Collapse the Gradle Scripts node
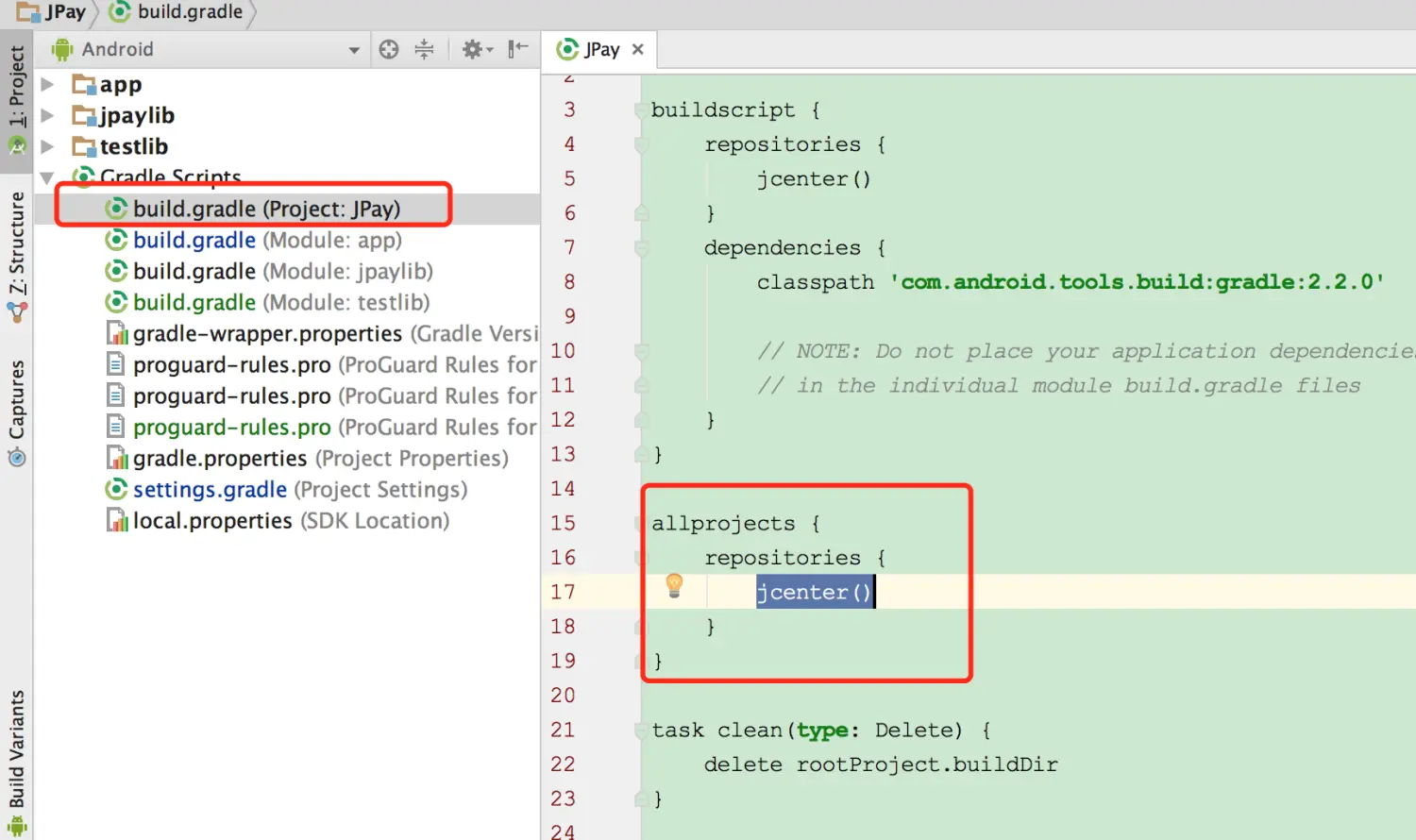Viewport: 1416px width, 840px height. pos(47,177)
